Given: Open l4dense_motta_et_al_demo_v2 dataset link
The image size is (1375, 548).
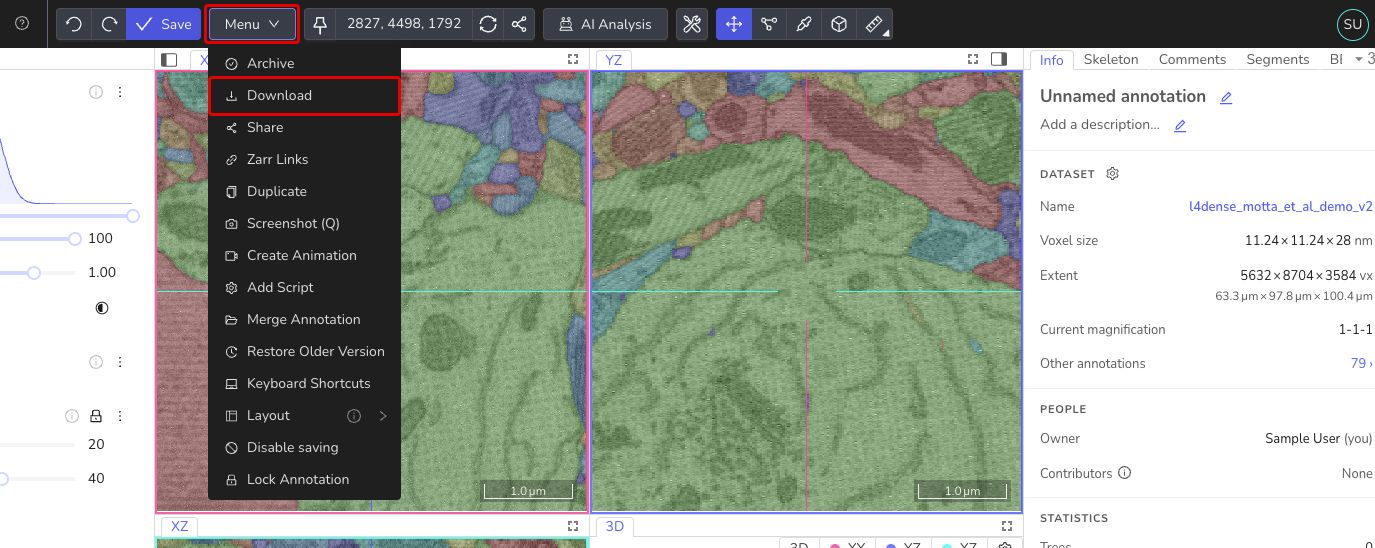Looking at the screenshot, I should [1280, 206].
